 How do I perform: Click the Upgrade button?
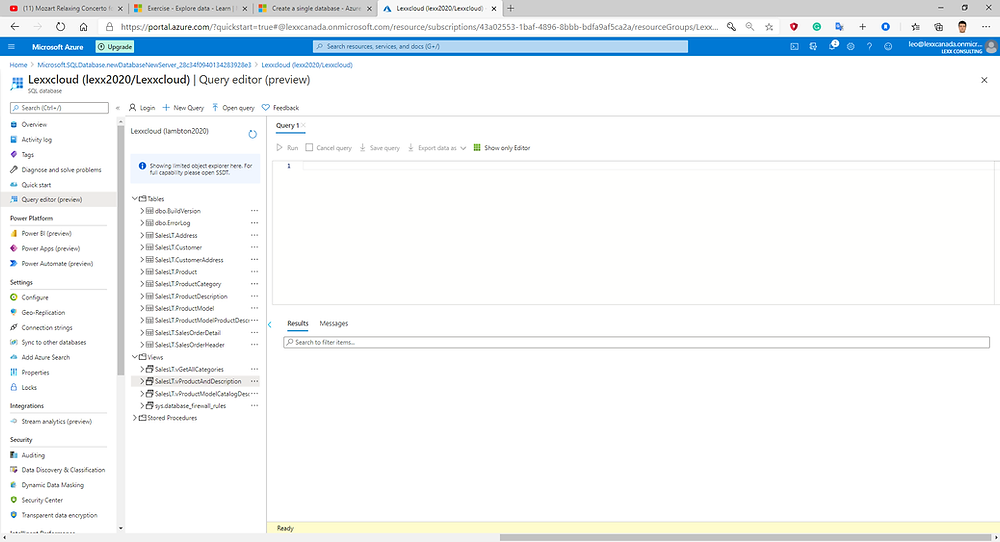pos(115,47)
